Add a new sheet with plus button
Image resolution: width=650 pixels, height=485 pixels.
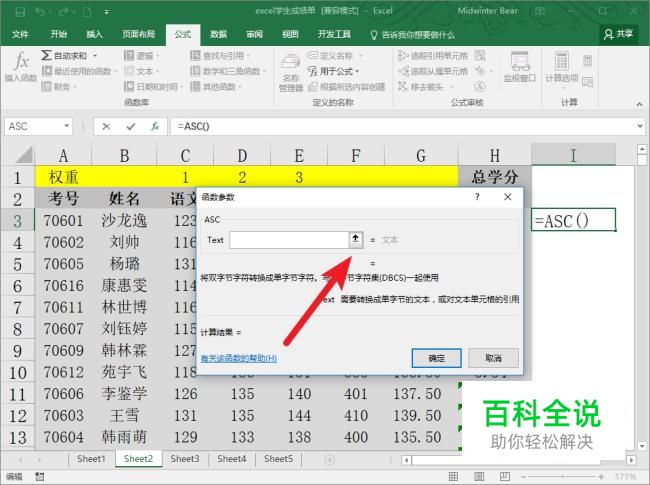[330, 460]
